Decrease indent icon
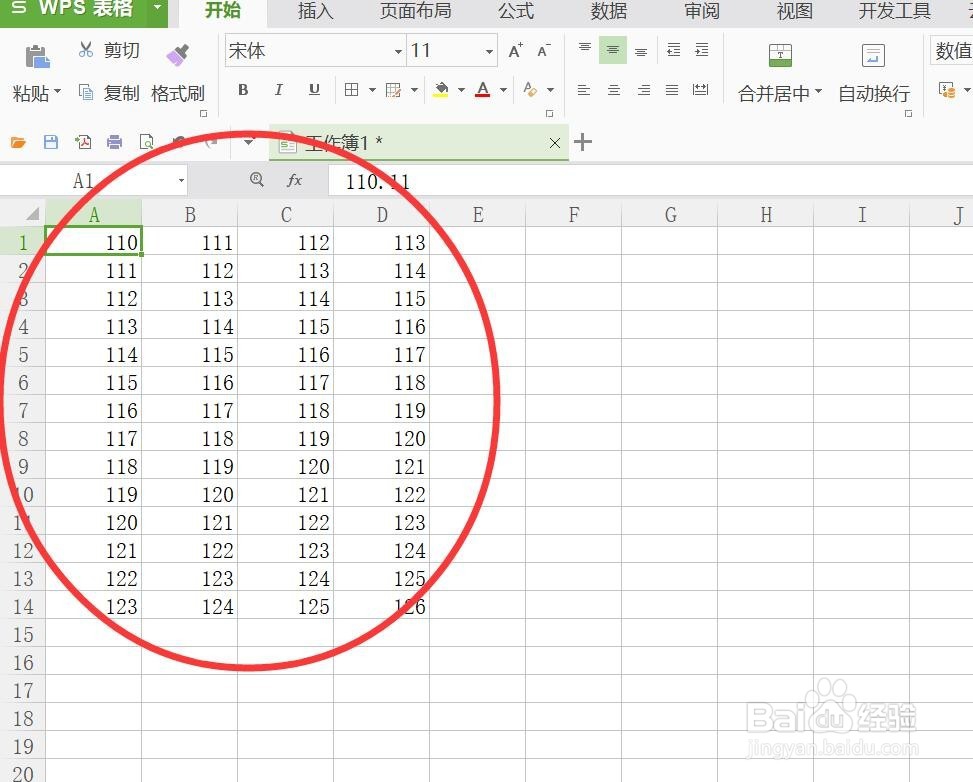Viewport: 973px width, 782px height. pyautogui.click(x=673, y=50)
